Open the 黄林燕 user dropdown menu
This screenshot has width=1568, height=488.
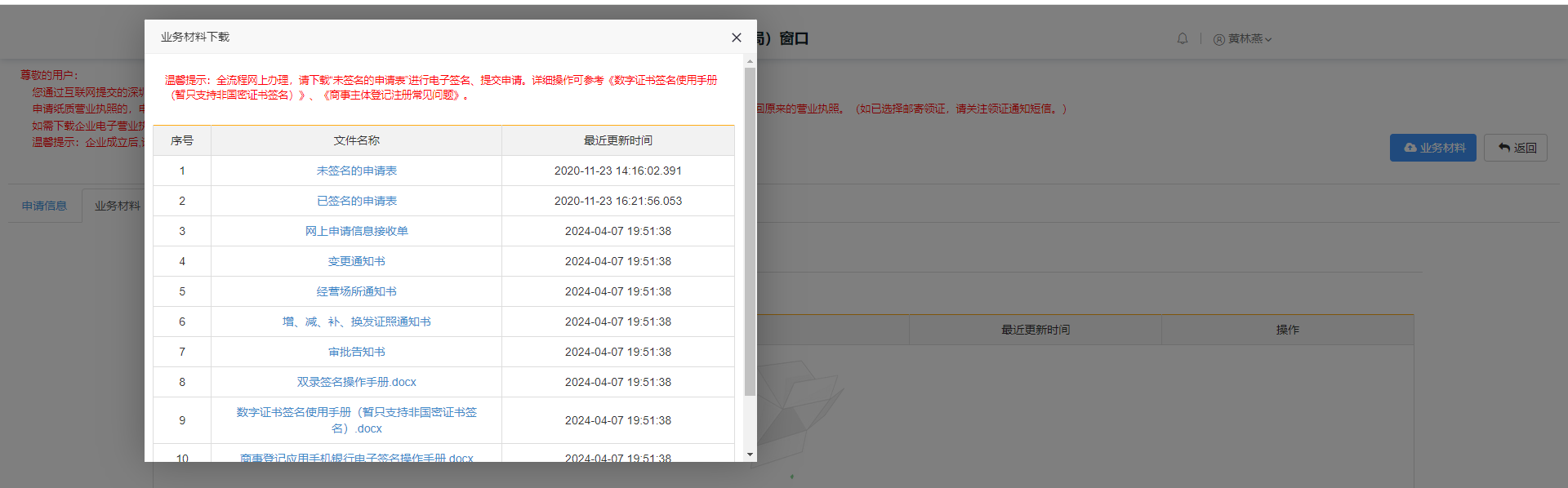(x=1243, y=39)
